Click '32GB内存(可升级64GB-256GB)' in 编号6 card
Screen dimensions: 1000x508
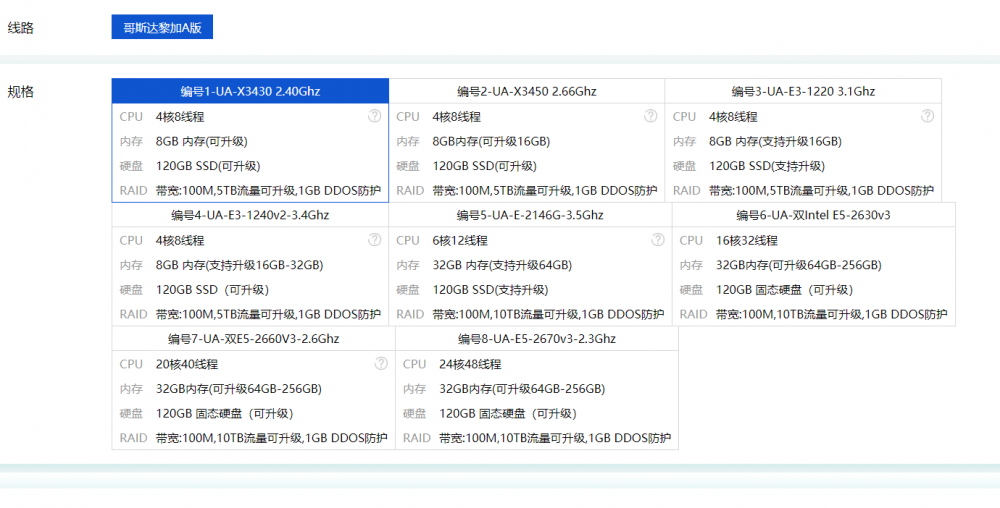pyautogui.click(x=798, y=265)
